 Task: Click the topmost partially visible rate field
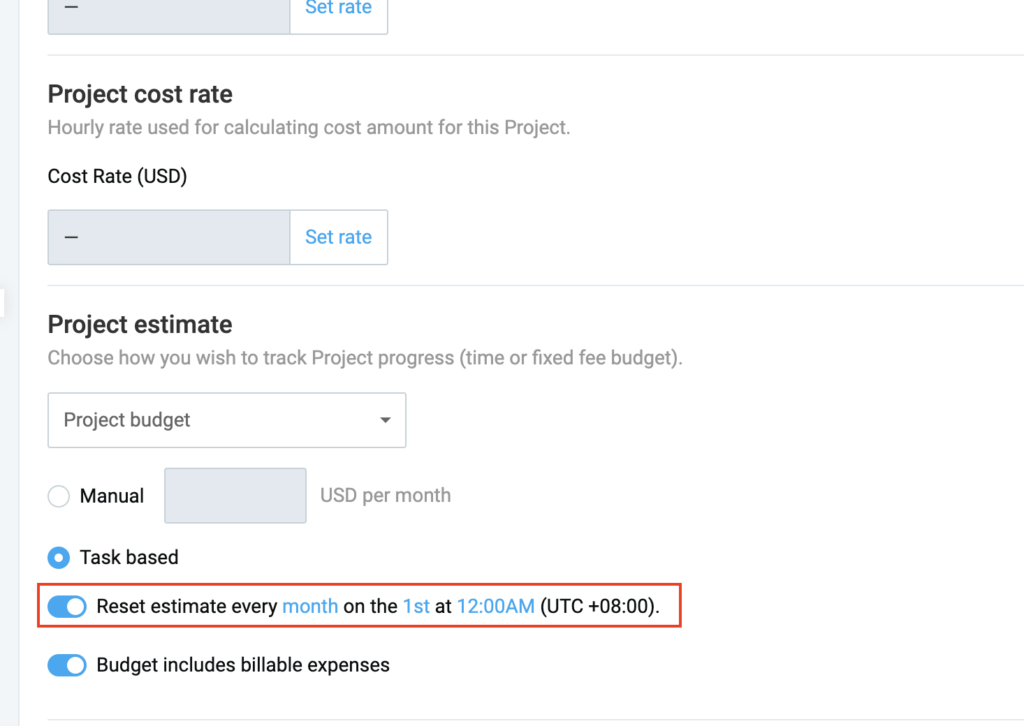[x=169, y=14]
